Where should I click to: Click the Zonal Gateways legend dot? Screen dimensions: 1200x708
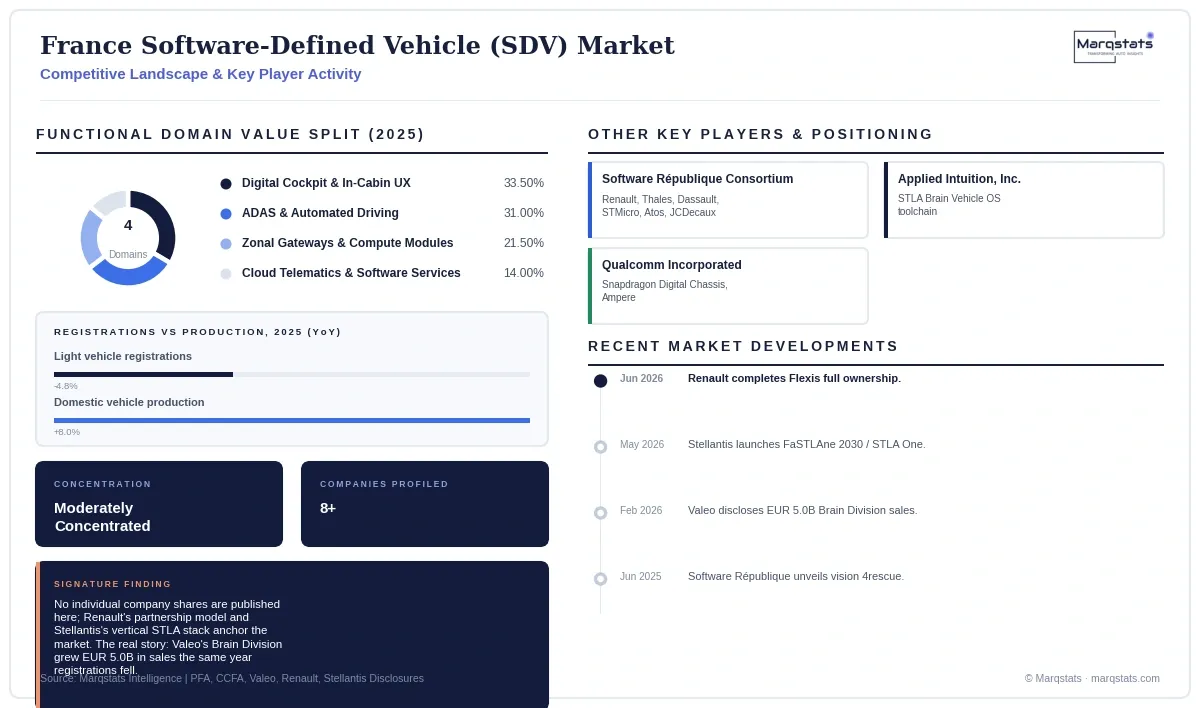(x=226, y=244)
